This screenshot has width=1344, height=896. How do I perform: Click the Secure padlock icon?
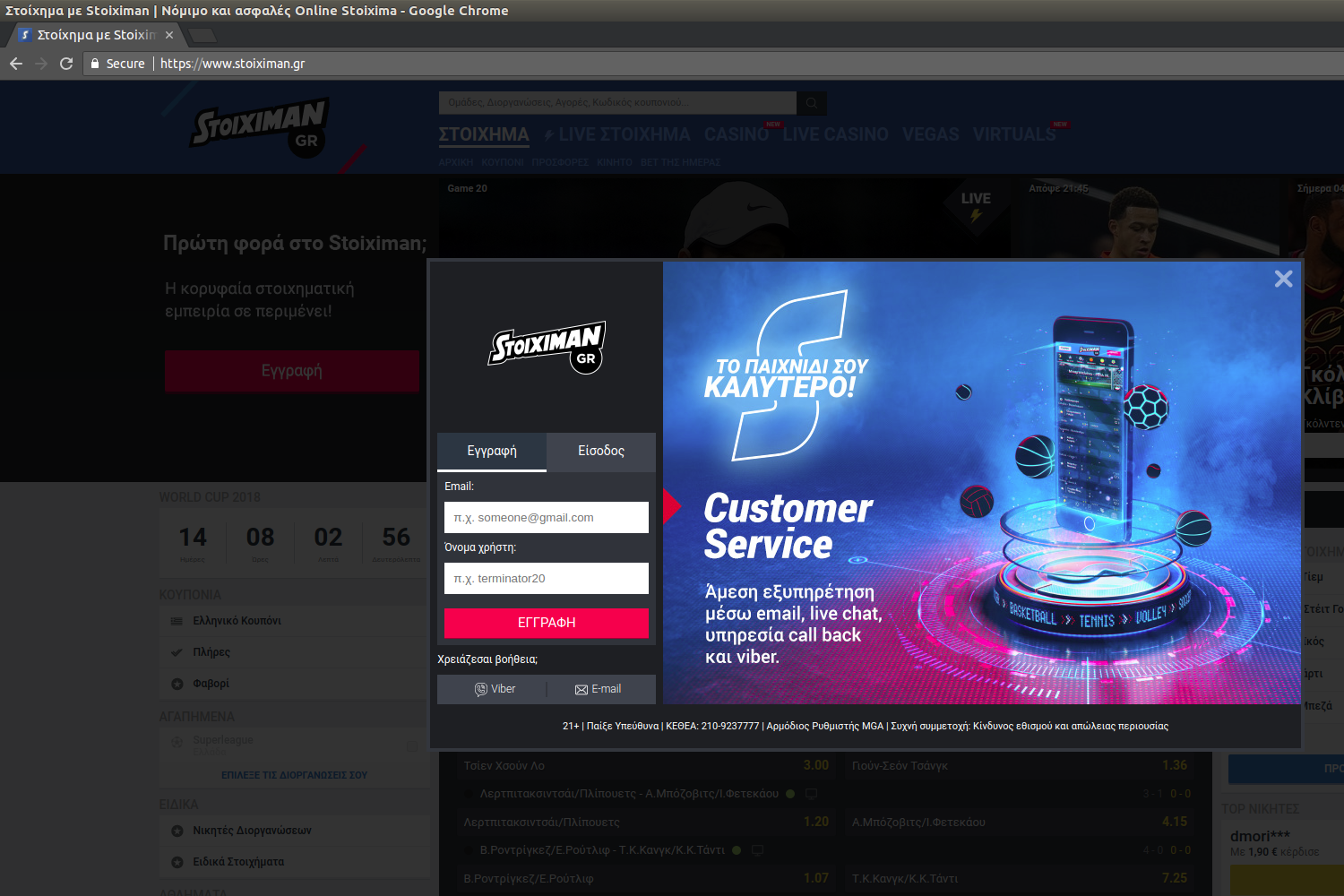95,64
